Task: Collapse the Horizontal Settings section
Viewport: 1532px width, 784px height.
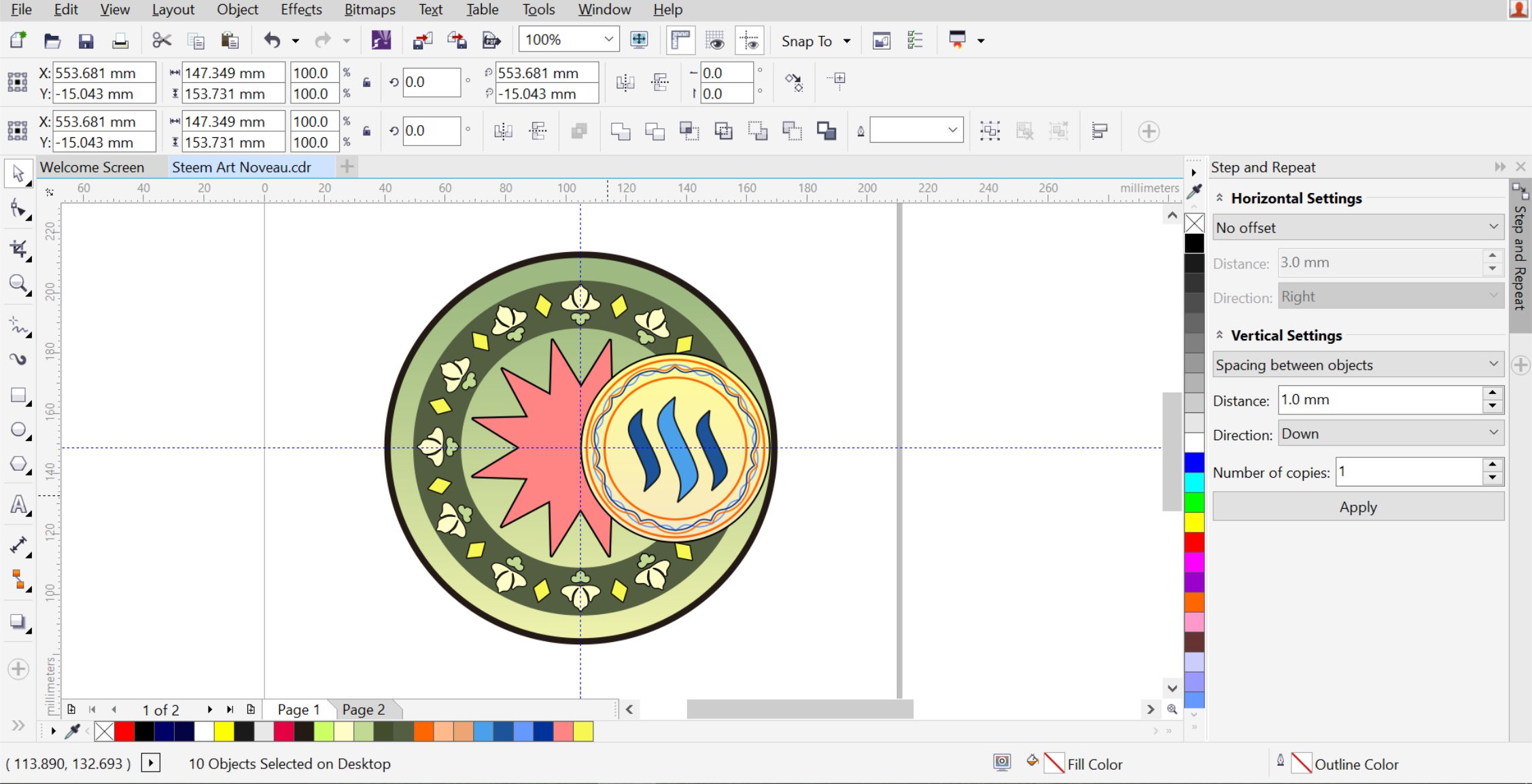Action: pos(1219,198)
